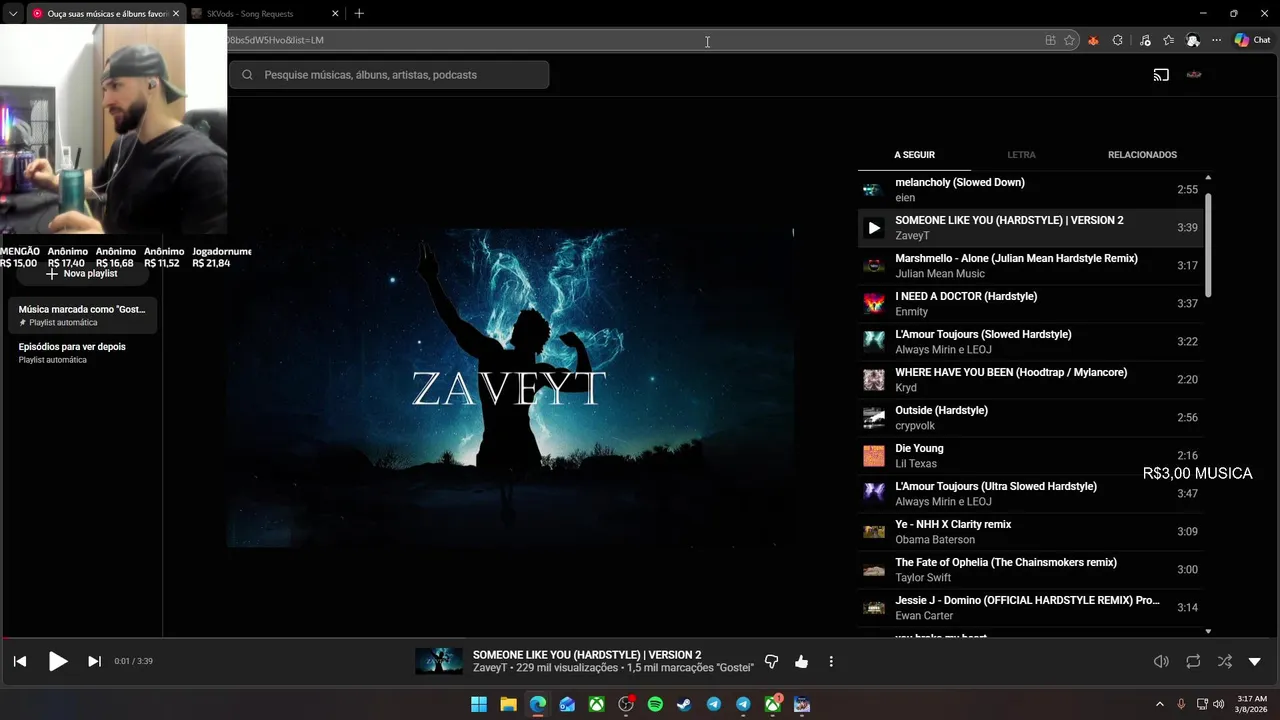Click the search magnifier icon
This screenshot has height=720, width=1280.
247,75
